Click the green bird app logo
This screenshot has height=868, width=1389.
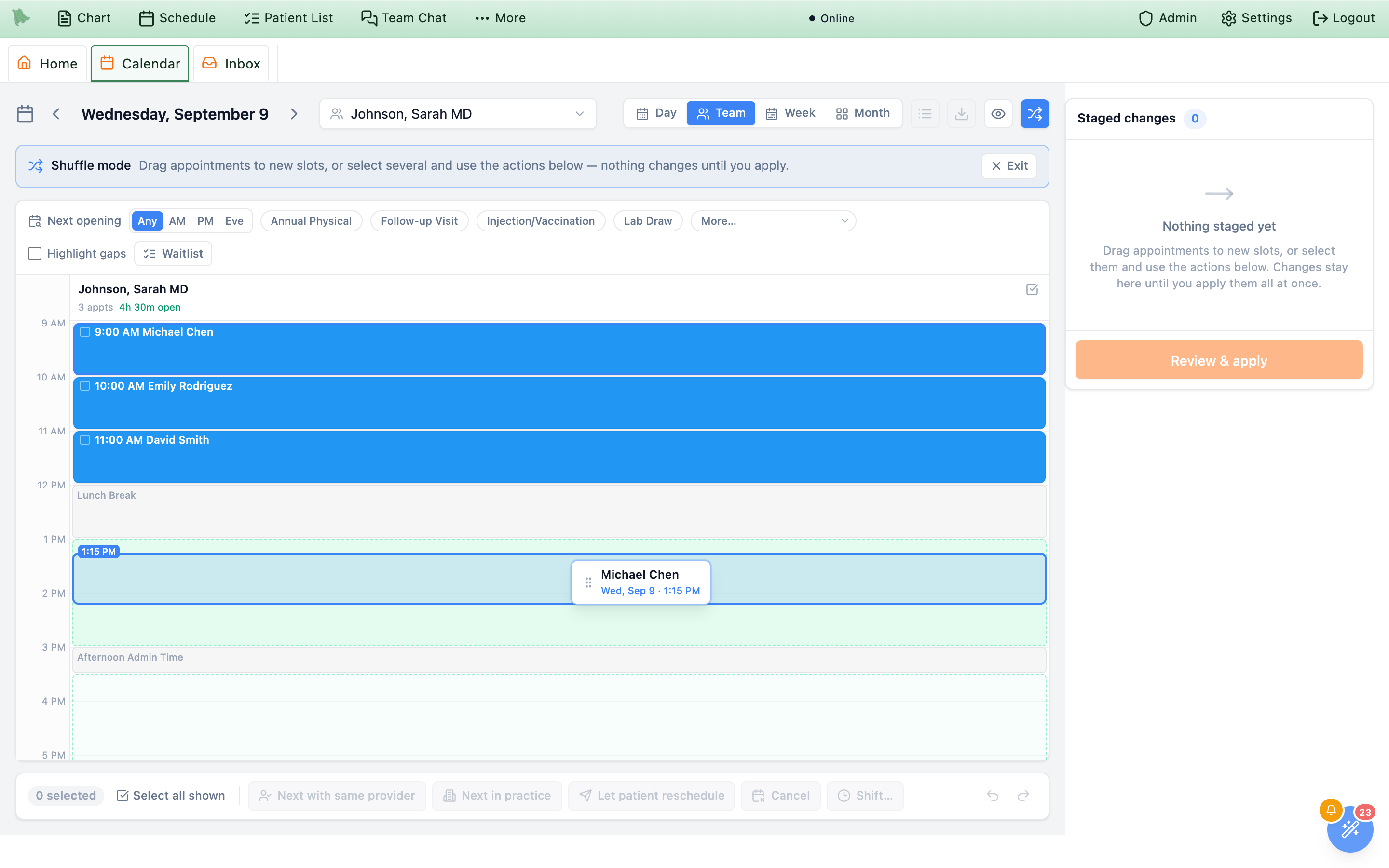(21, 18)
